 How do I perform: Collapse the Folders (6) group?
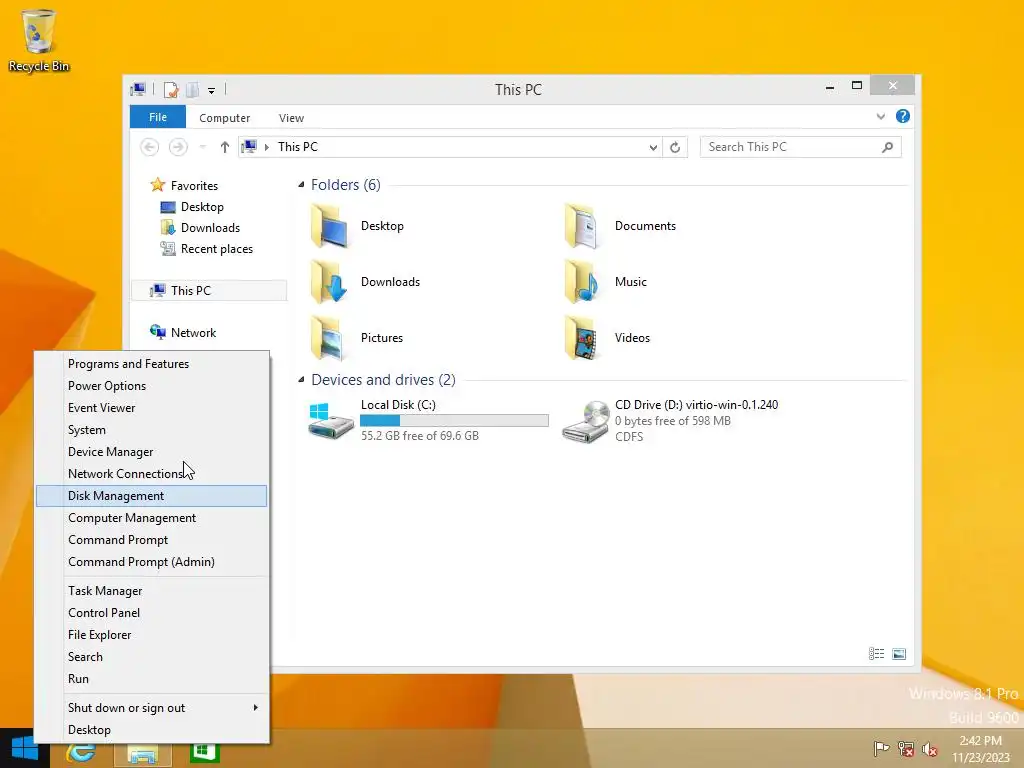301,185
